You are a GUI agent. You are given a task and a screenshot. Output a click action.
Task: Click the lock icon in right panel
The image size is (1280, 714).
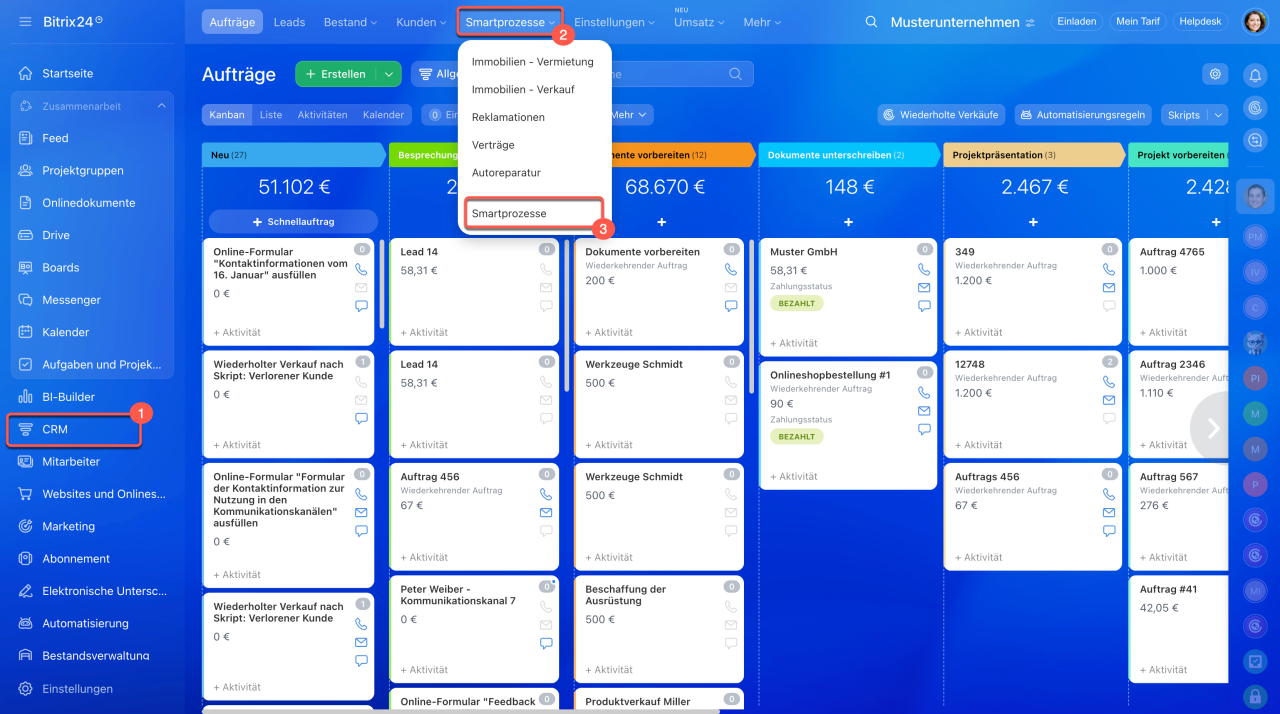coord(1254,695)
